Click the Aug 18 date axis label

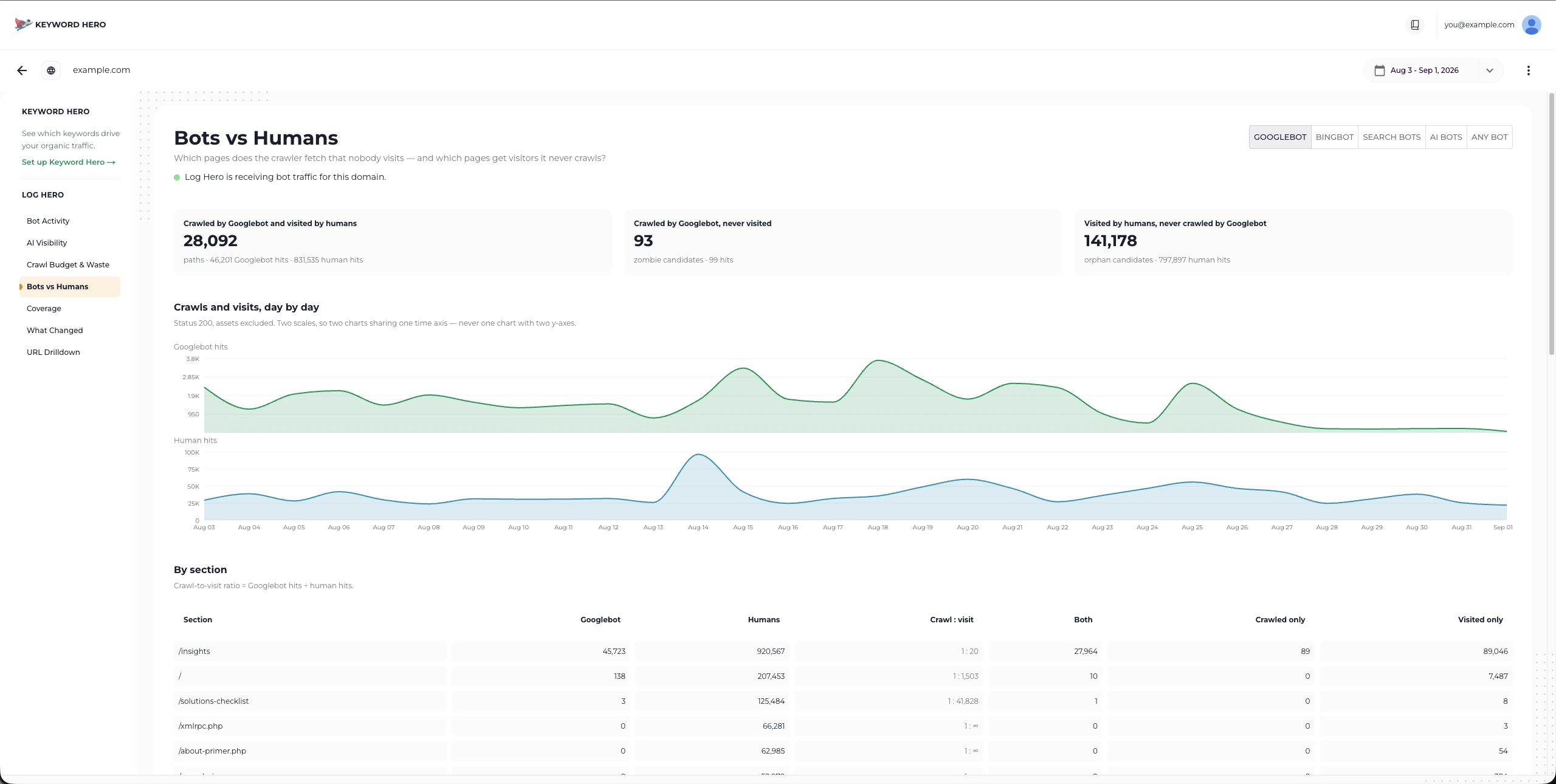878,527
